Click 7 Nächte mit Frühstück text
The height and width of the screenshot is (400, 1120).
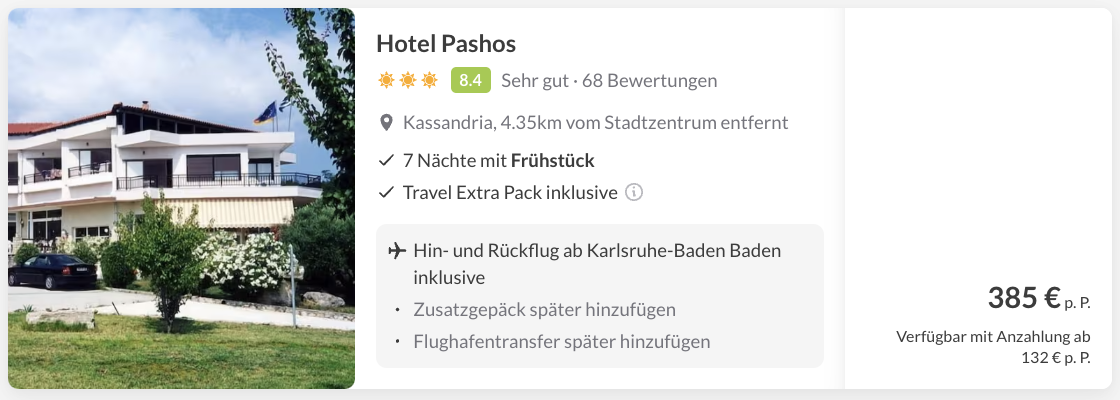[x=499, y=161]
